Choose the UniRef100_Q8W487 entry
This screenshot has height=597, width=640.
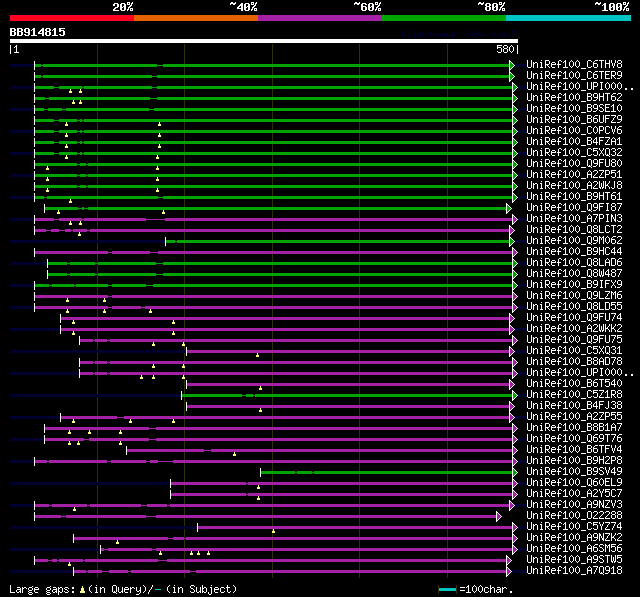574,274
